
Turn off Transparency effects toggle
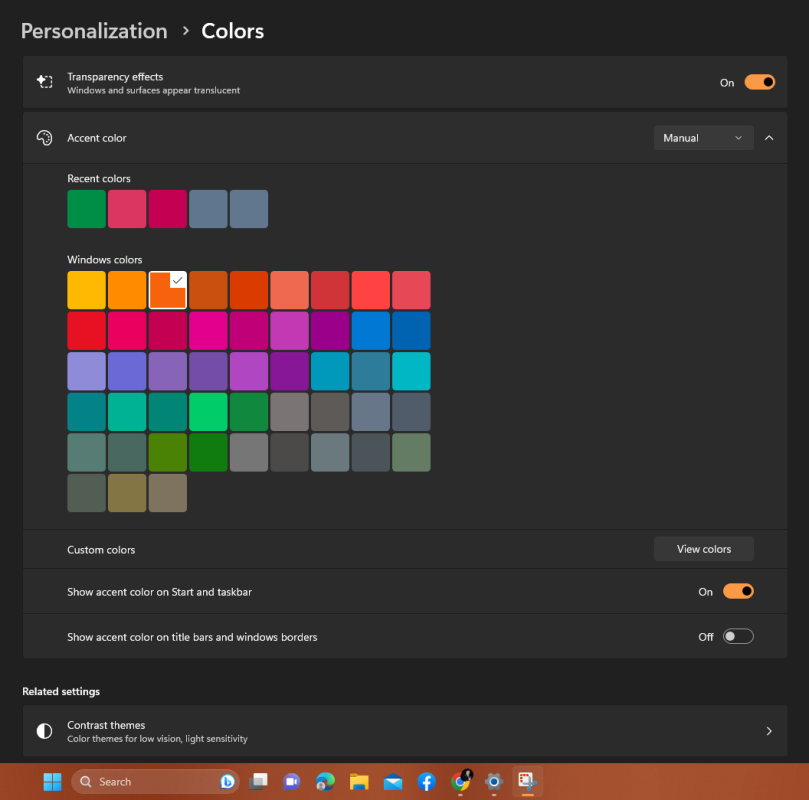[x=759, y=82]
